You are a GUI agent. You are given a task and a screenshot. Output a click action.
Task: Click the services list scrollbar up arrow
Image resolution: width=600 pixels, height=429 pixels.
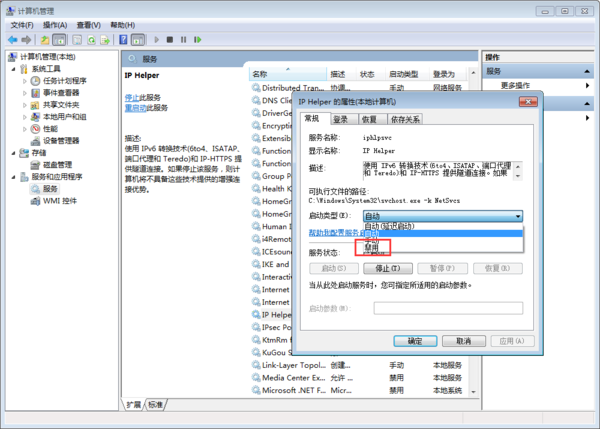(473, 72)
